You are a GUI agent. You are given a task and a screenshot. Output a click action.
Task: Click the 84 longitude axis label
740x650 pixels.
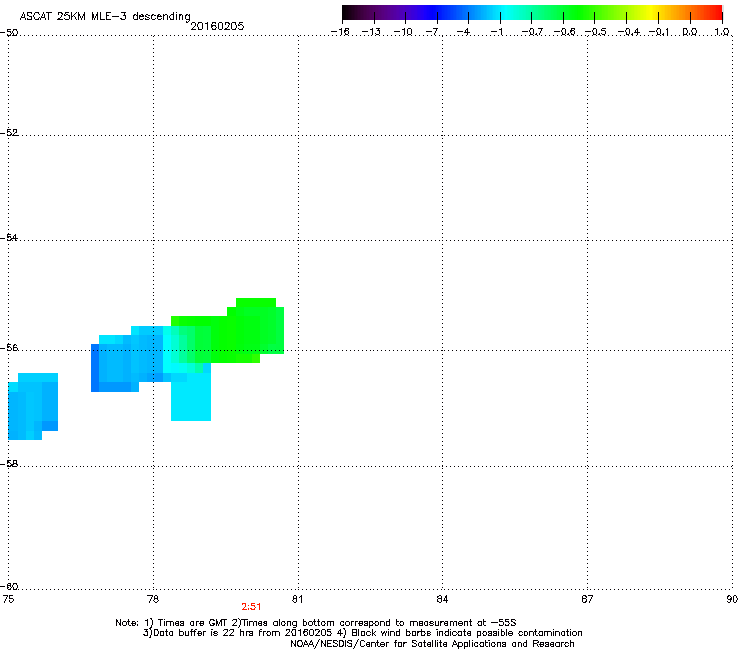(x=442, y=599)
